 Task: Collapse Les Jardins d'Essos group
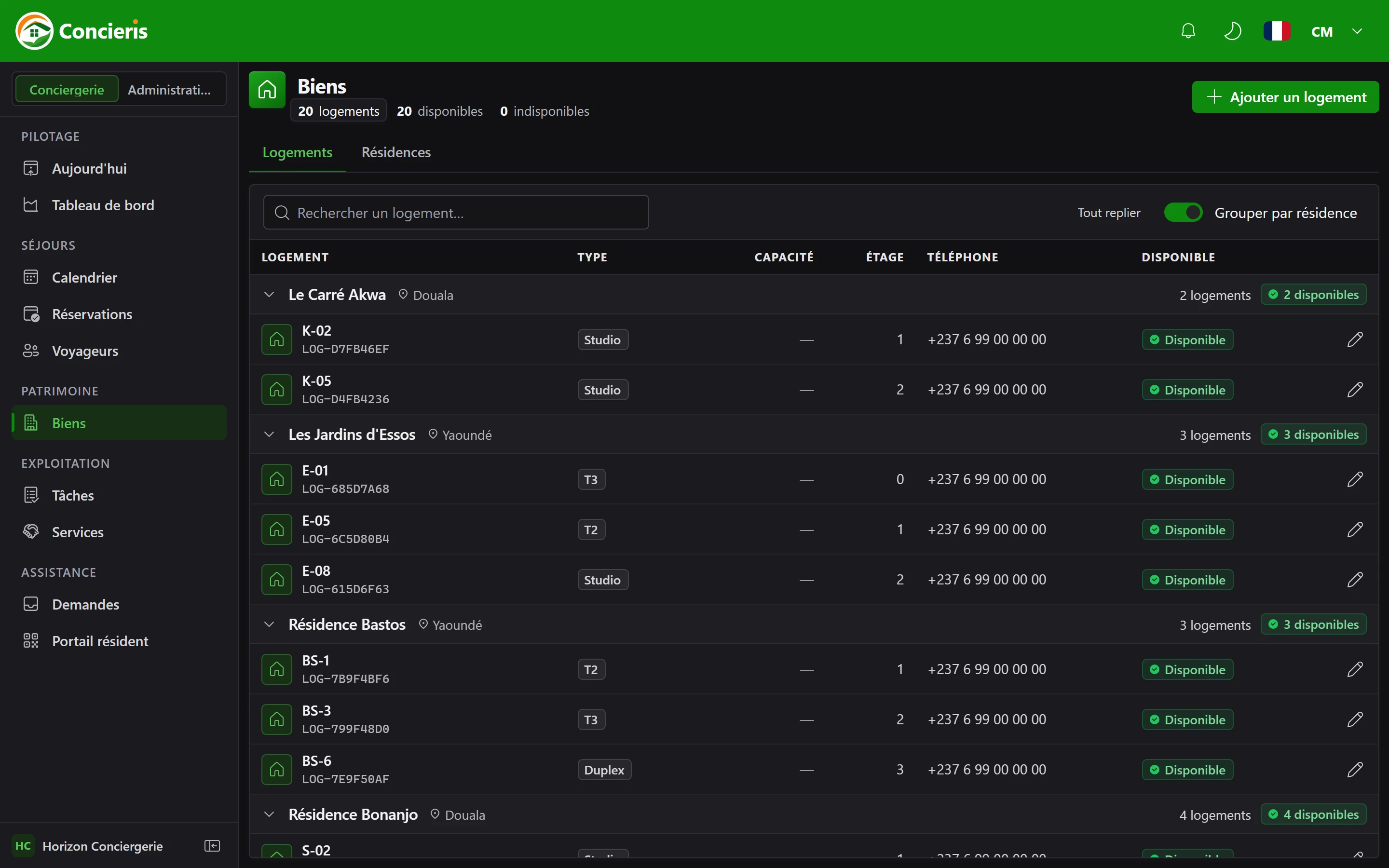pos(269,434)
